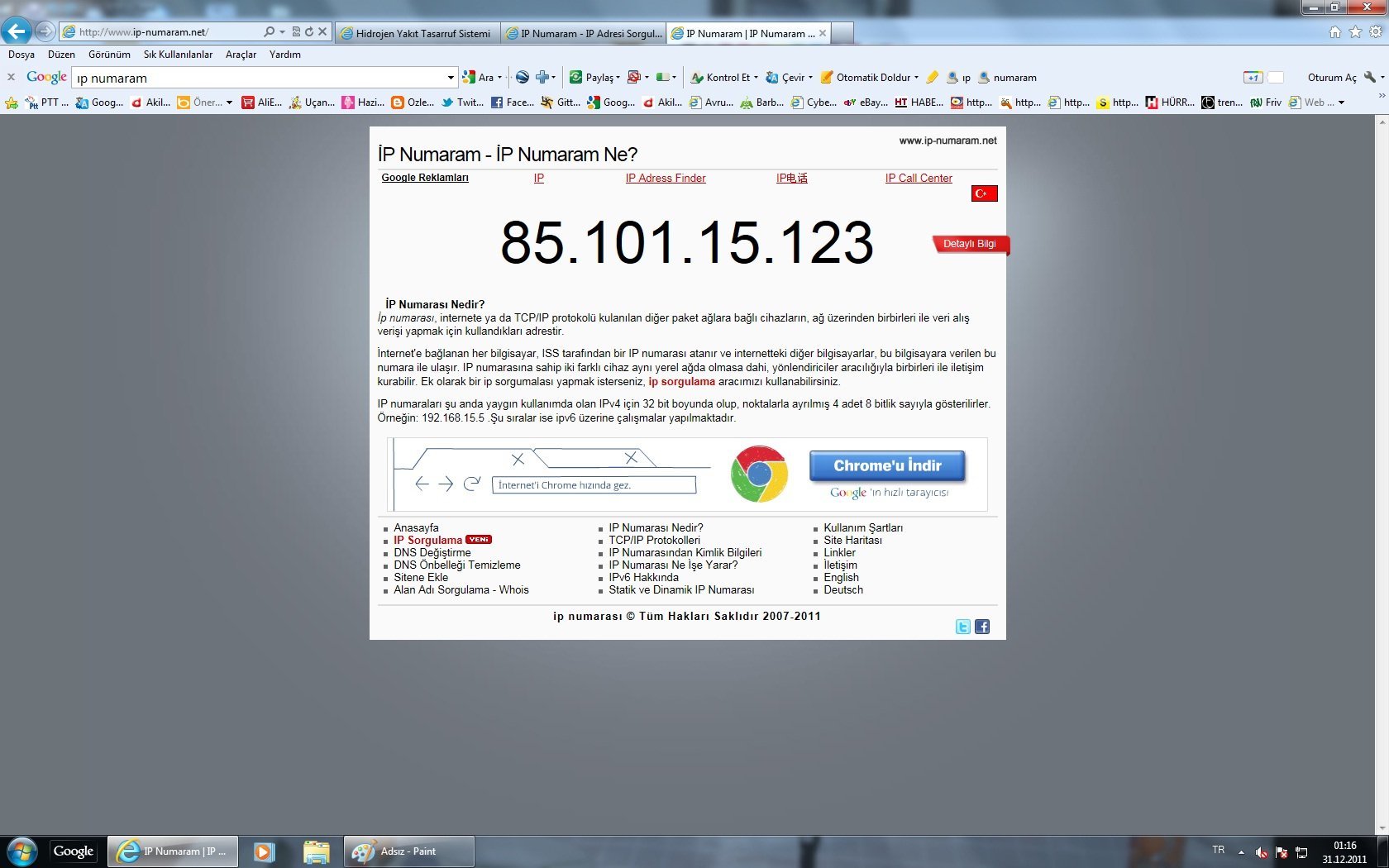Click the Turkish flag language icon

click(x=984, y=193)
